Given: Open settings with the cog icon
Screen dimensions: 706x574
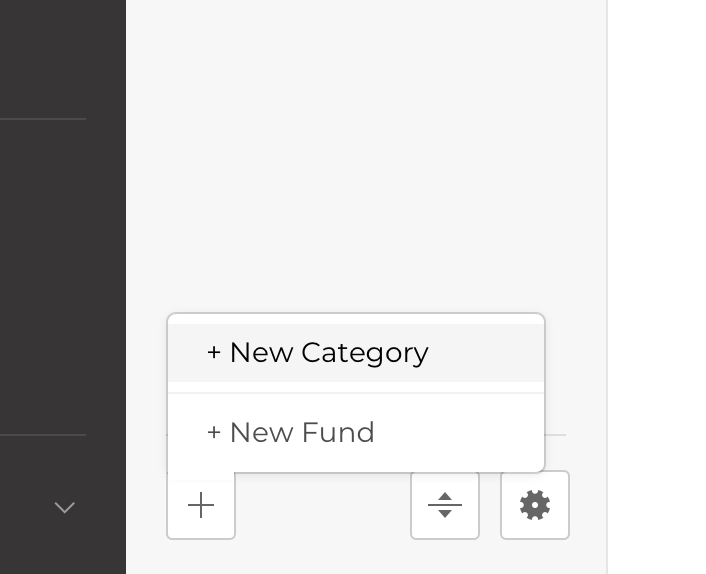Looking at the screenshot, I should tap(535, 505).
